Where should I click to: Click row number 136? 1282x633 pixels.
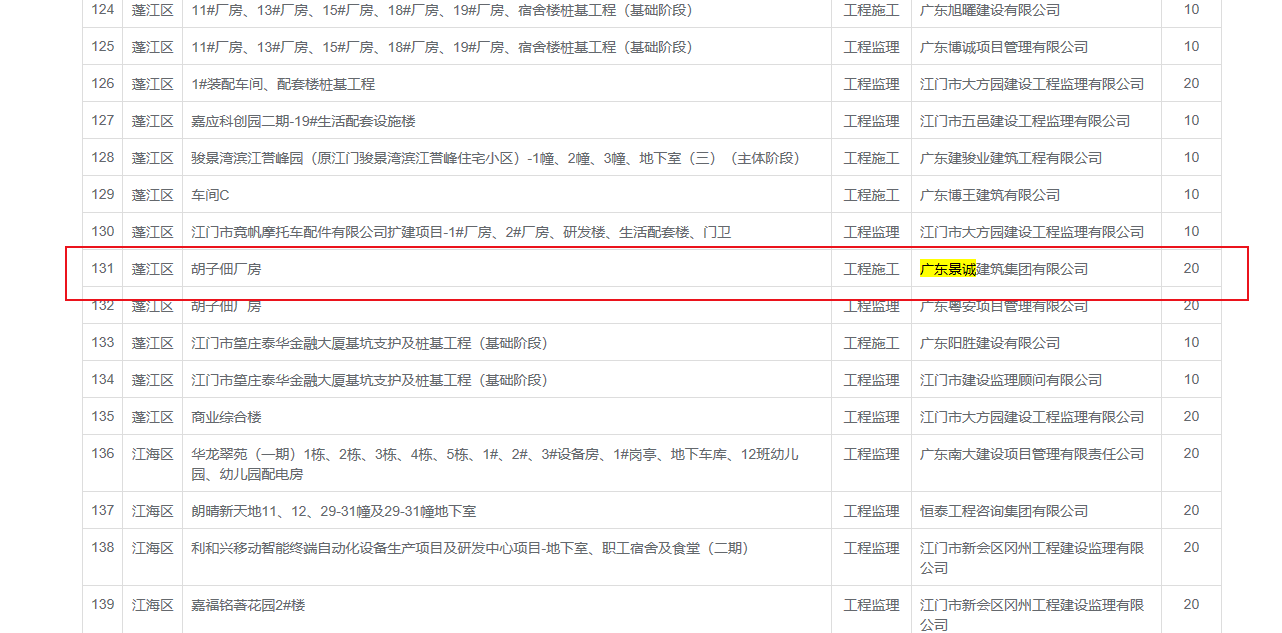tap(103, 454)
